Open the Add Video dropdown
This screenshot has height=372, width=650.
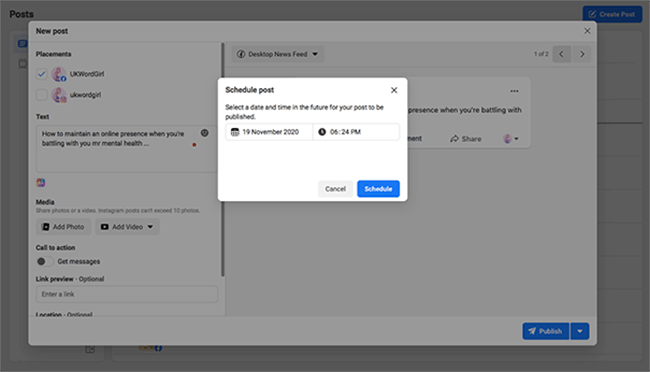[x=127, y=227]
